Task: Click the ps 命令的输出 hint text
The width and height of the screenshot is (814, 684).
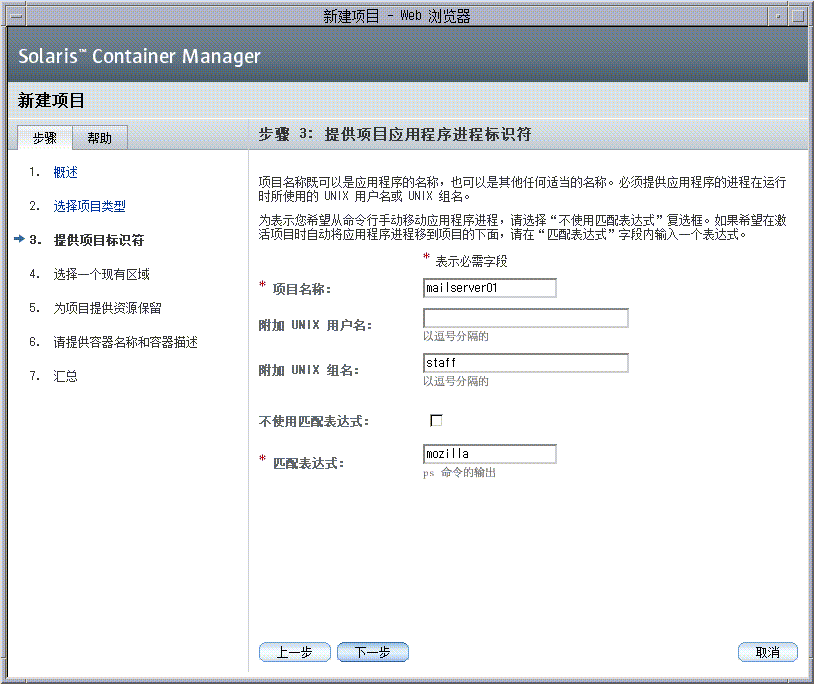Action: [x=459, y=473]
